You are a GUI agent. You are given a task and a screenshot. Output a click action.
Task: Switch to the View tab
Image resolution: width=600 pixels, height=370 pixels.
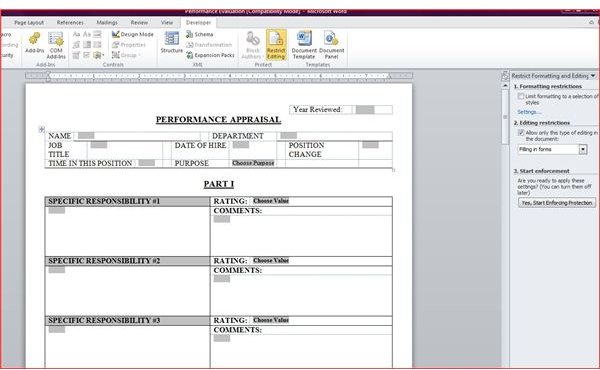tap(167, 23)
